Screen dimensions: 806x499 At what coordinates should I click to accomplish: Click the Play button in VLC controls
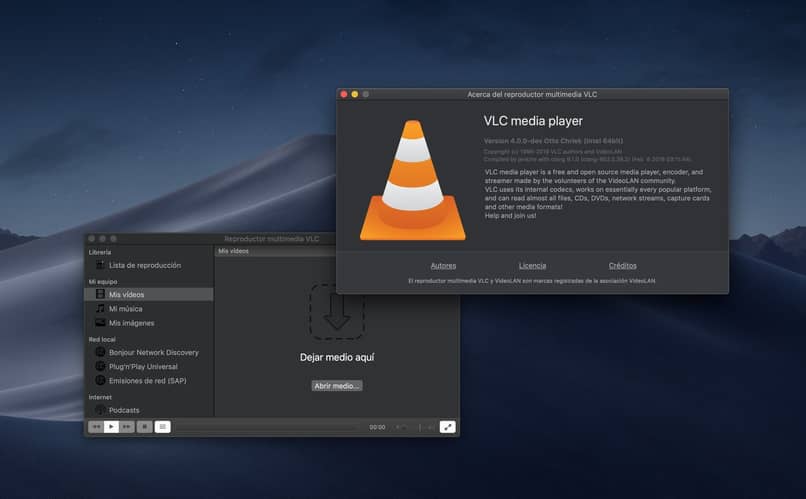[x=111, y=427]
